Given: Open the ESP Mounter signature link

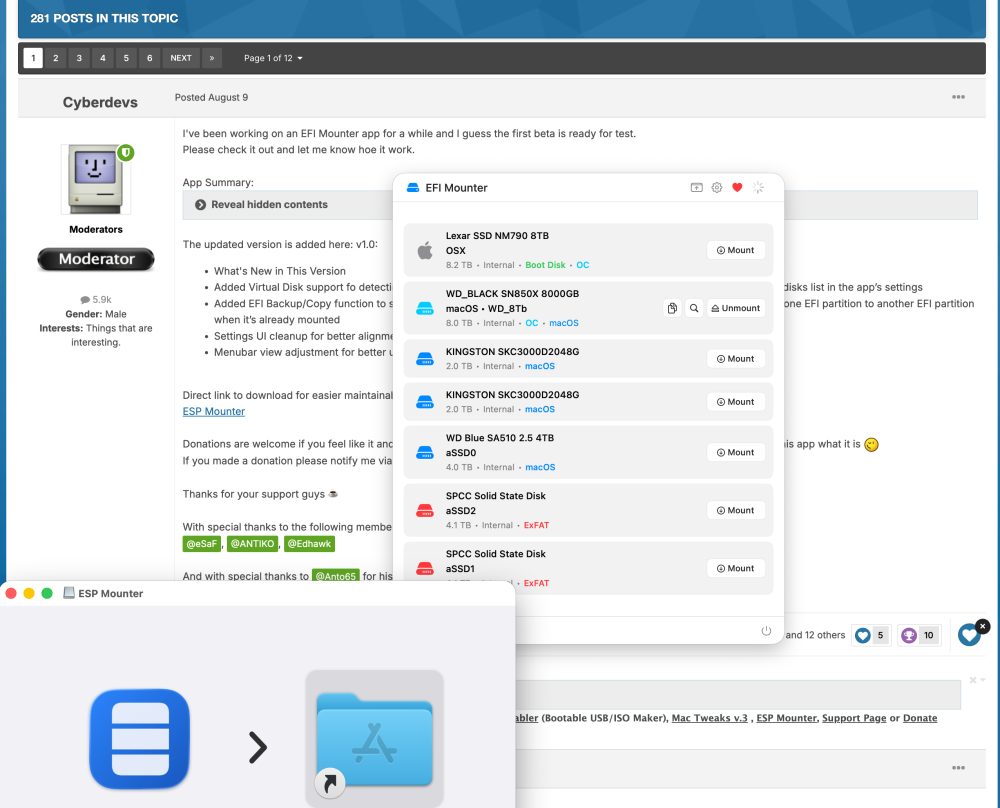Looking at the screenshot, I should pyautogui.click(x=786, y=718).
